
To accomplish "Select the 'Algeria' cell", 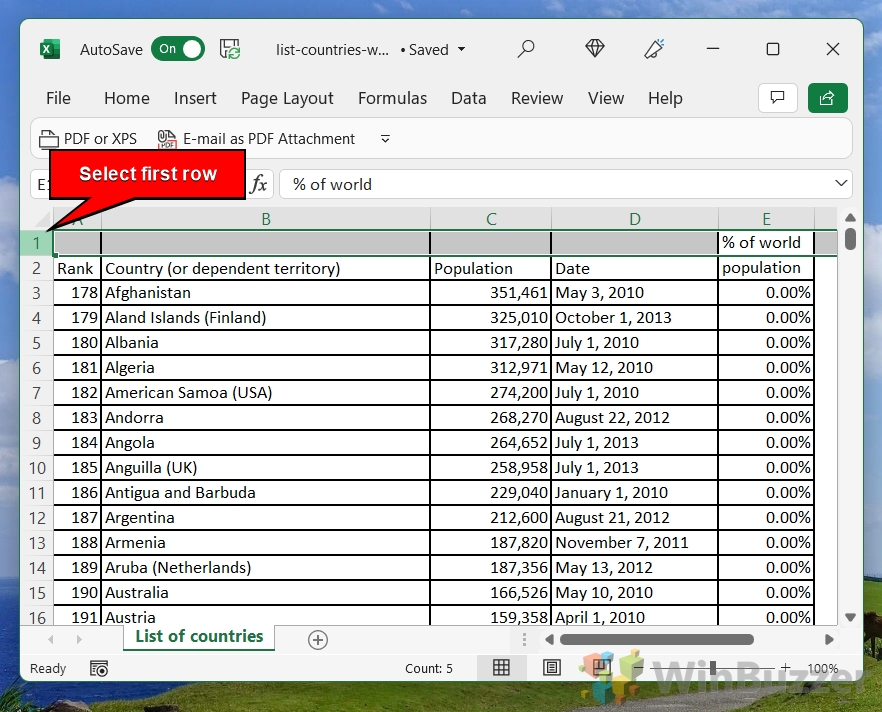I will point(266,368).
